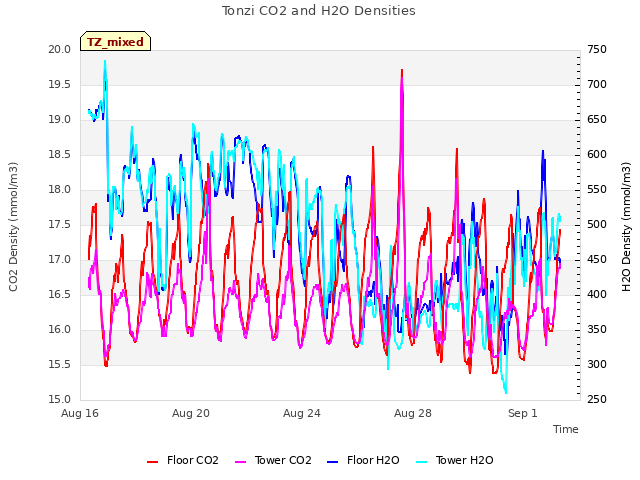Select the Tower CO2 legend entry

click(x=273, y=460)
